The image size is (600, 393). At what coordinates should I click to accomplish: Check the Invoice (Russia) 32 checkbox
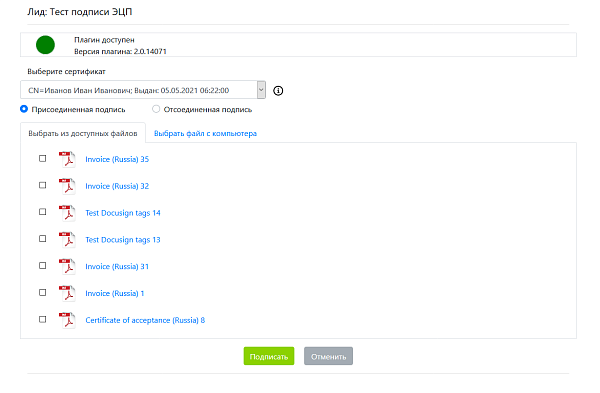[x=42, y=185]
